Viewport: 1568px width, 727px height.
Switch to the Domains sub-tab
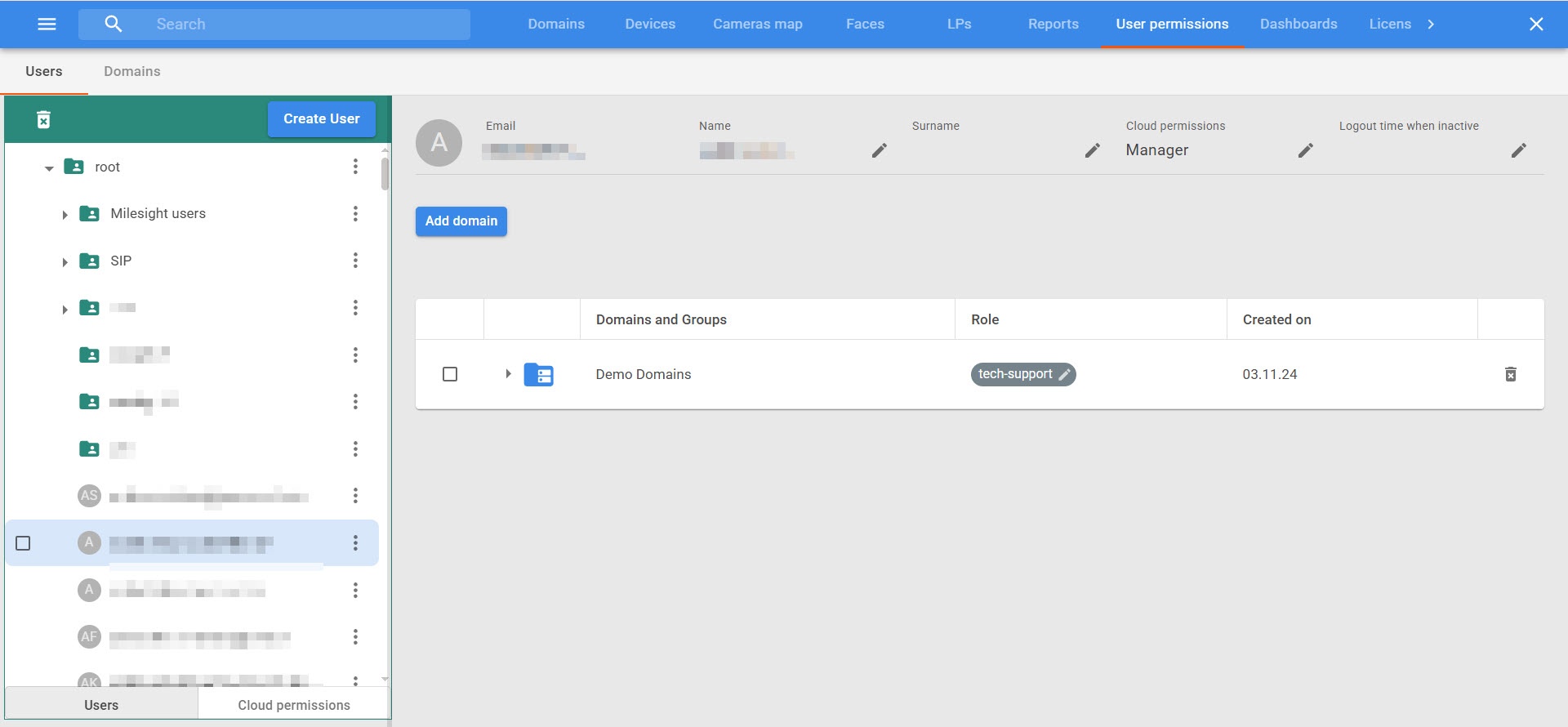coord(132,72)
